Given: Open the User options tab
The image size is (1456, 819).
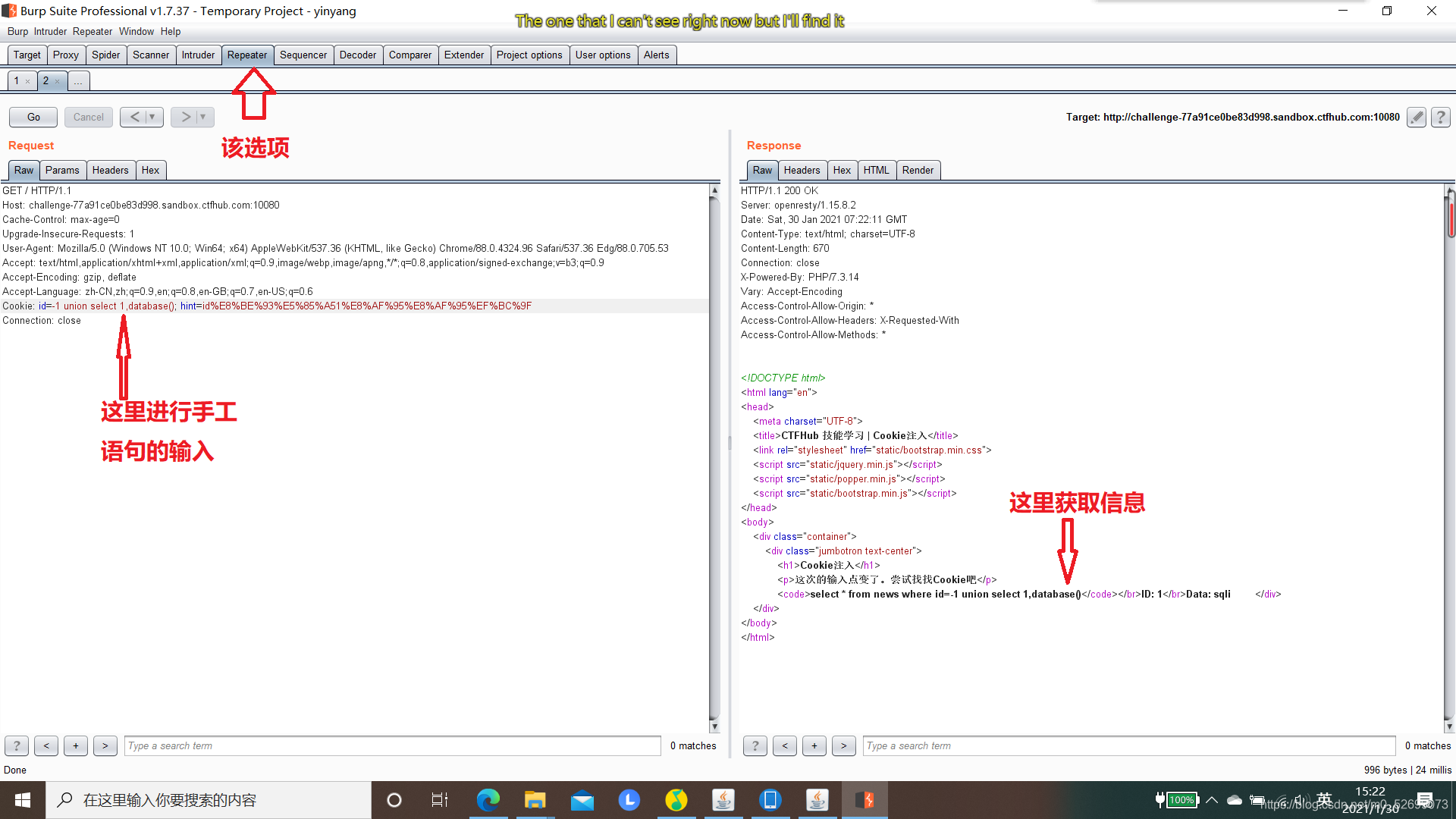Looking at the screenshot, I should 603,55.
